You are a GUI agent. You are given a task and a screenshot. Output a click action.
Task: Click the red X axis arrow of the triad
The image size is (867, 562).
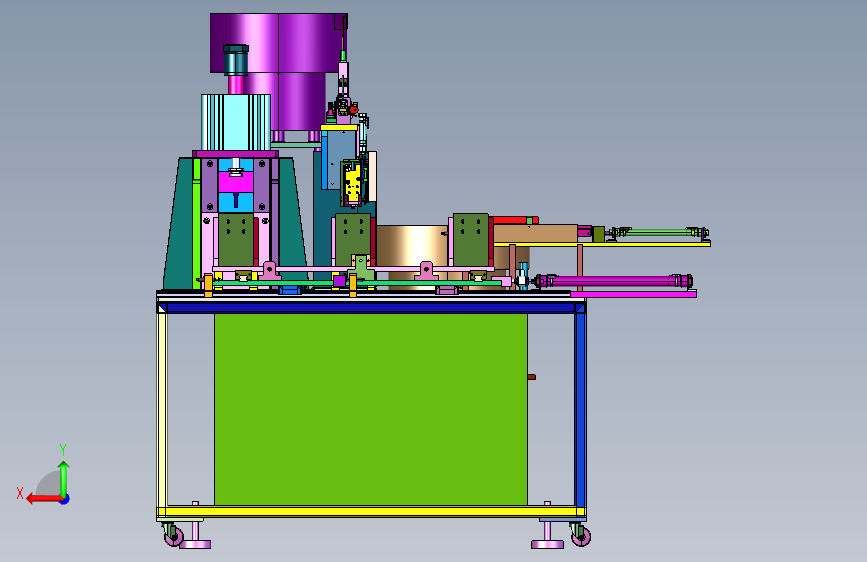[43, 499]
